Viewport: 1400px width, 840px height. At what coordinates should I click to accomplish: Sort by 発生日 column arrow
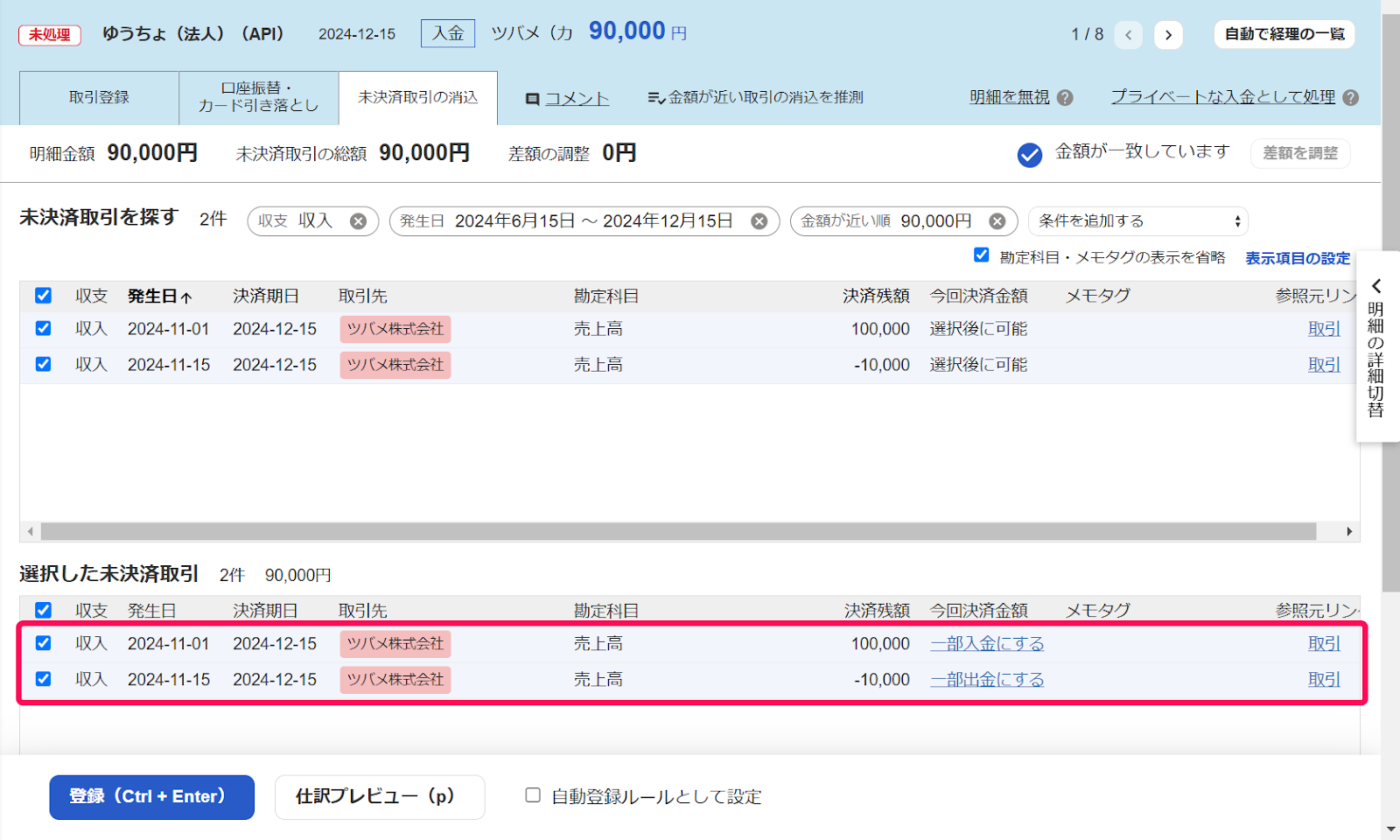tap(186, 297)
